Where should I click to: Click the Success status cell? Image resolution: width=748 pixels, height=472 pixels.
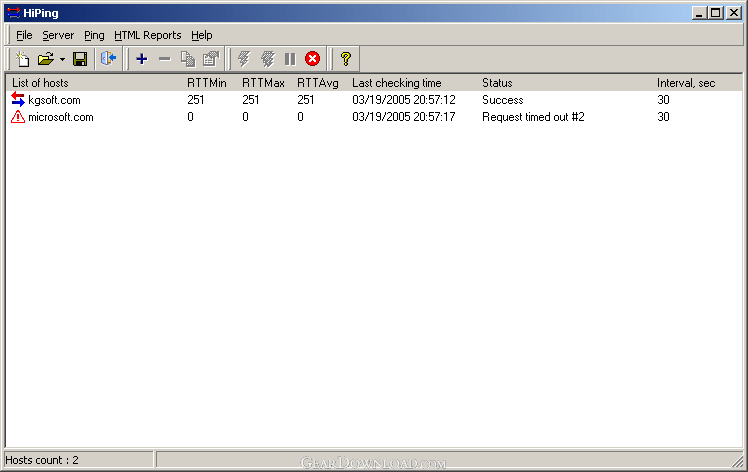point(502,100)
